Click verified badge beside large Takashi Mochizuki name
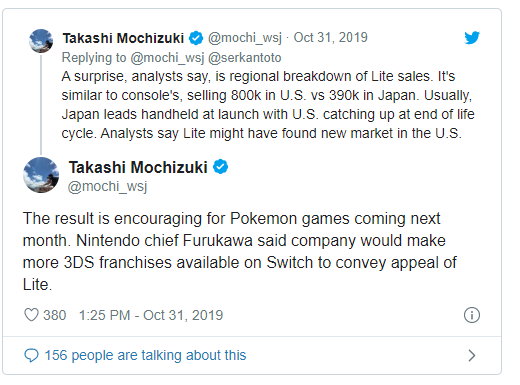 [220, 167]
